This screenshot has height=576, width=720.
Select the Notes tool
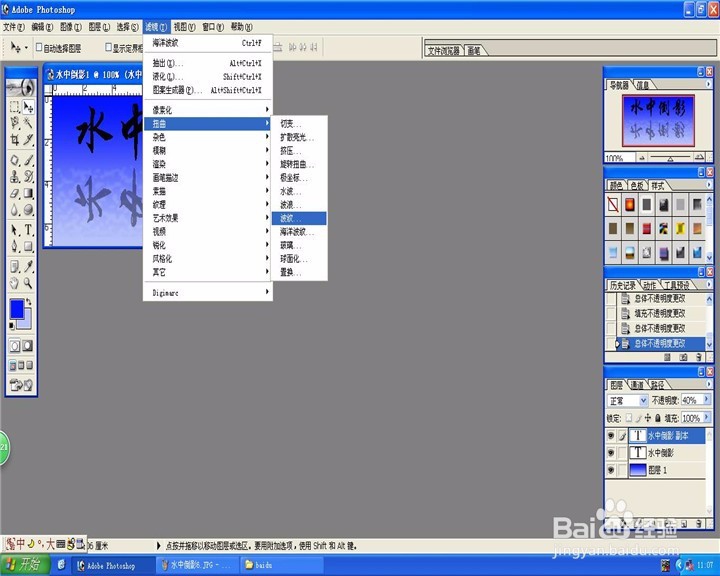15,266
